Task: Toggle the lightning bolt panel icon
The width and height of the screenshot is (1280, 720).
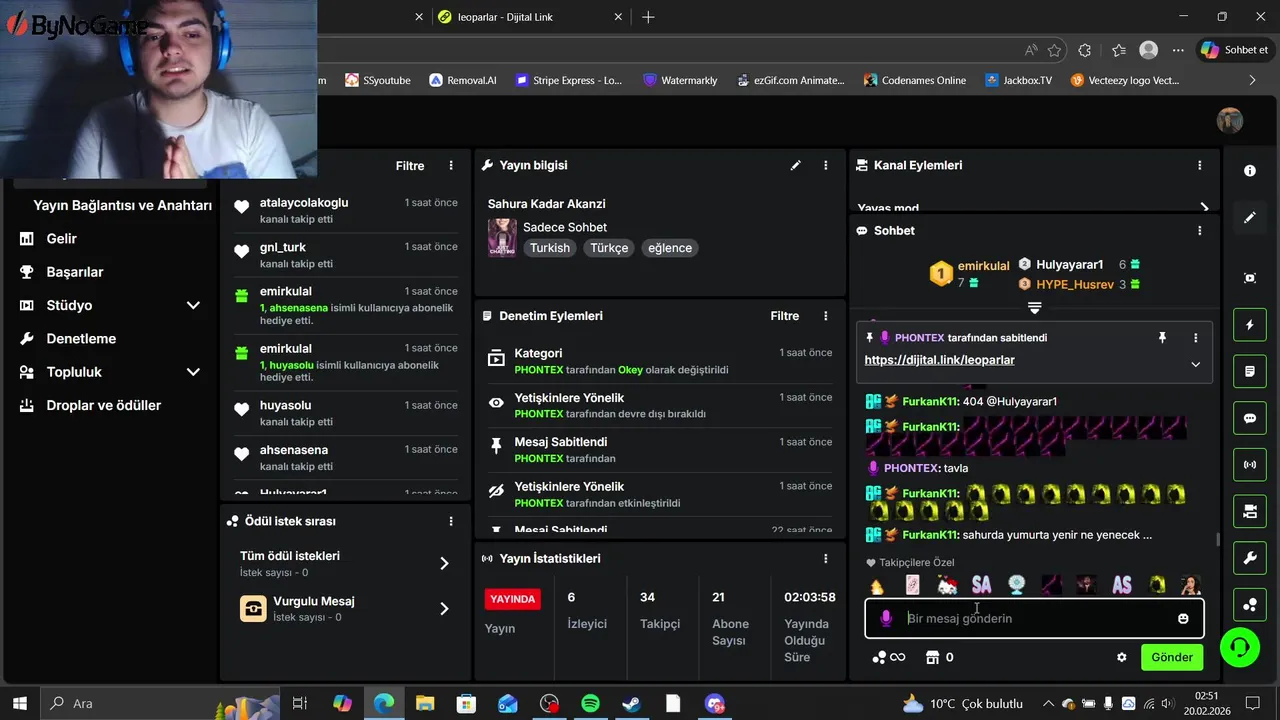Action: pyautogui.click(x=1250, y=325)
